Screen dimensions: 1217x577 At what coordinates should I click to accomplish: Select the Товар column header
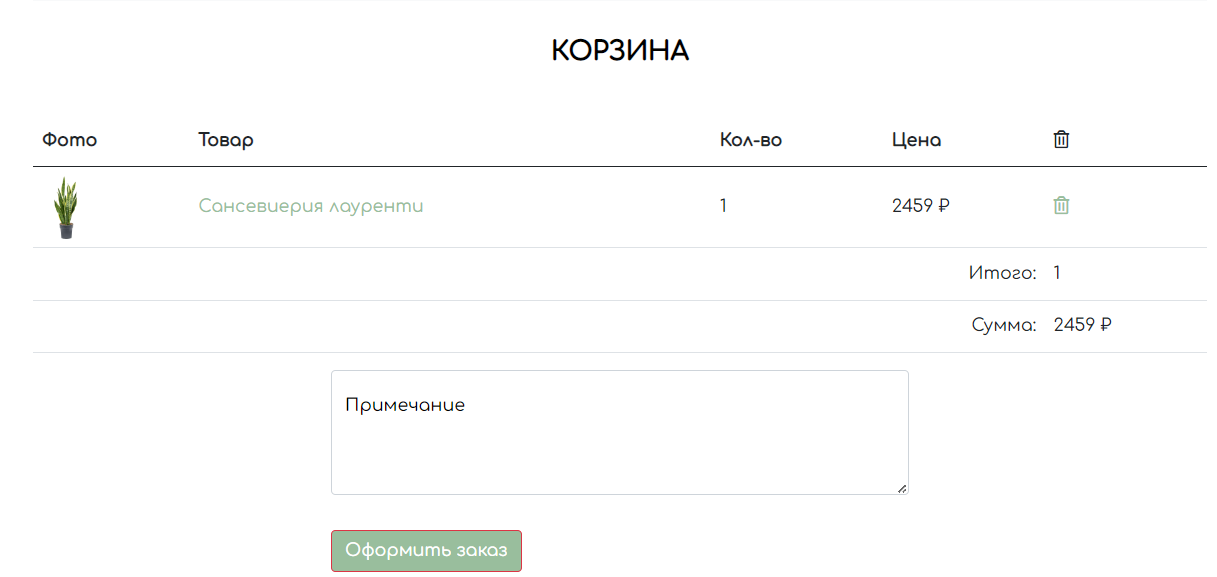pos(226,140)
